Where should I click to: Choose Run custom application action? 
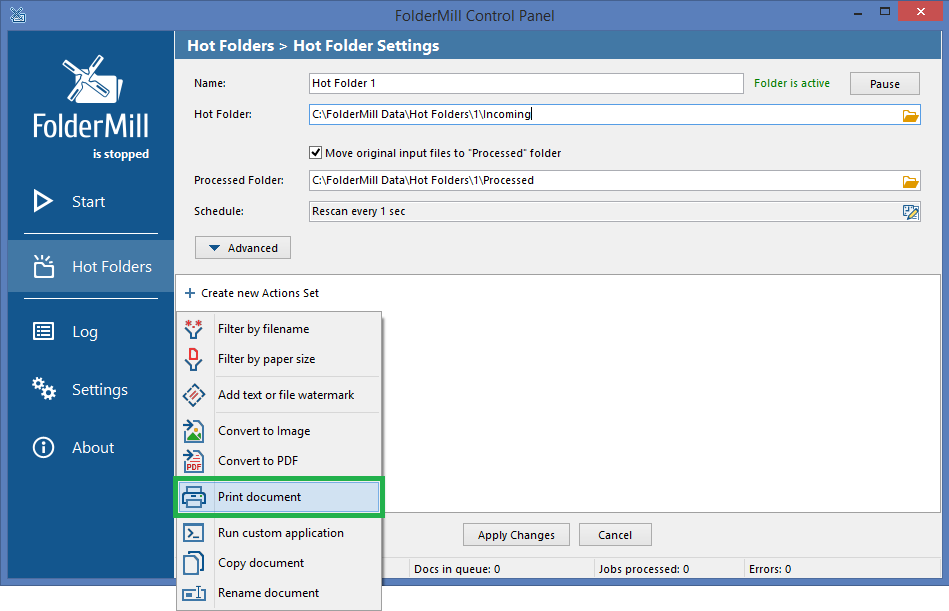click(x=279, y=533)
